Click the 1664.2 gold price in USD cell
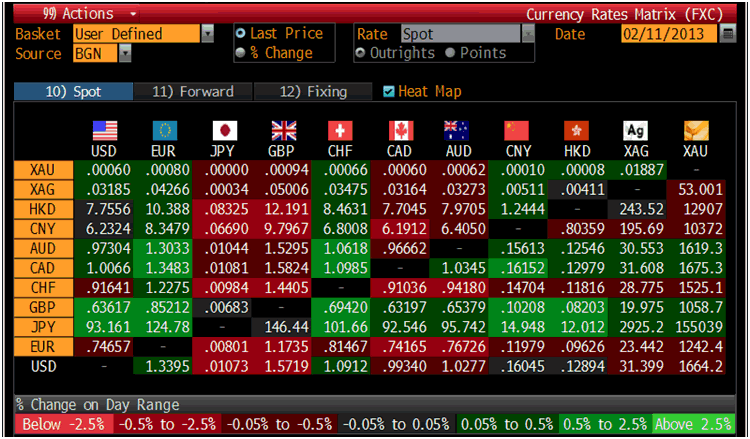The width and height of the screenshot is (750, 439). (x=696, y=366)
